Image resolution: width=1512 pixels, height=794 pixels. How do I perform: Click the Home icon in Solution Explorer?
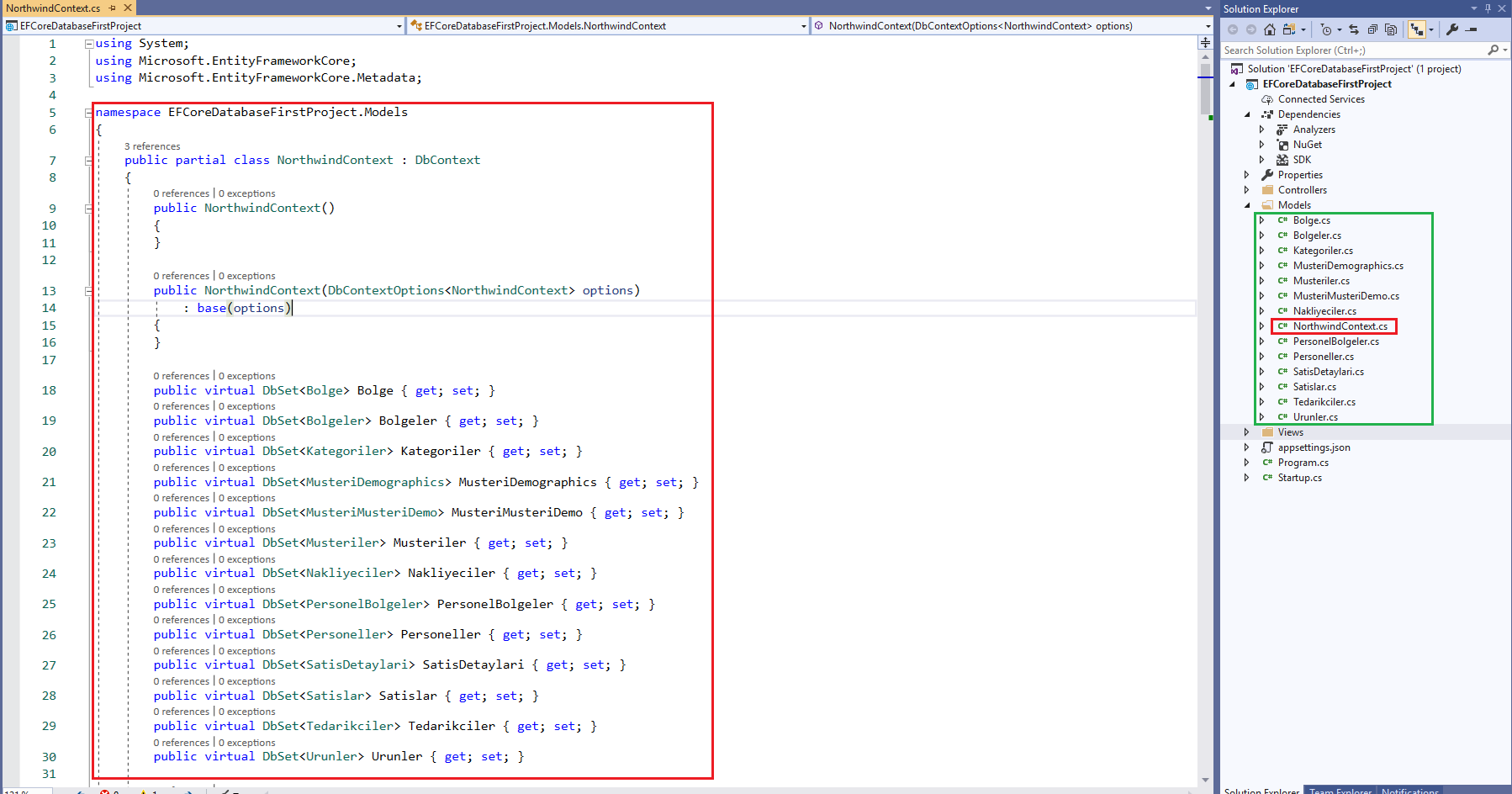click(x=1270, y=29)
